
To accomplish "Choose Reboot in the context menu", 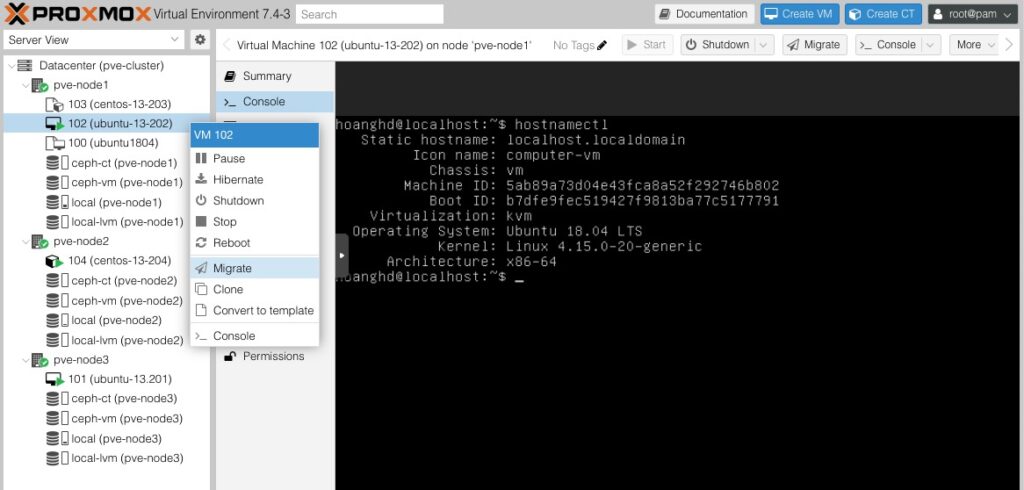I will 255,243.
